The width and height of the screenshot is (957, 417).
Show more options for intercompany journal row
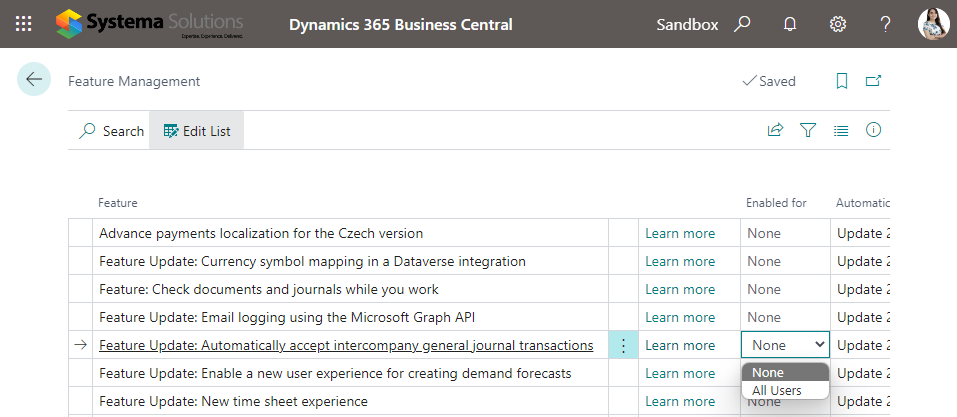point(623,345)
